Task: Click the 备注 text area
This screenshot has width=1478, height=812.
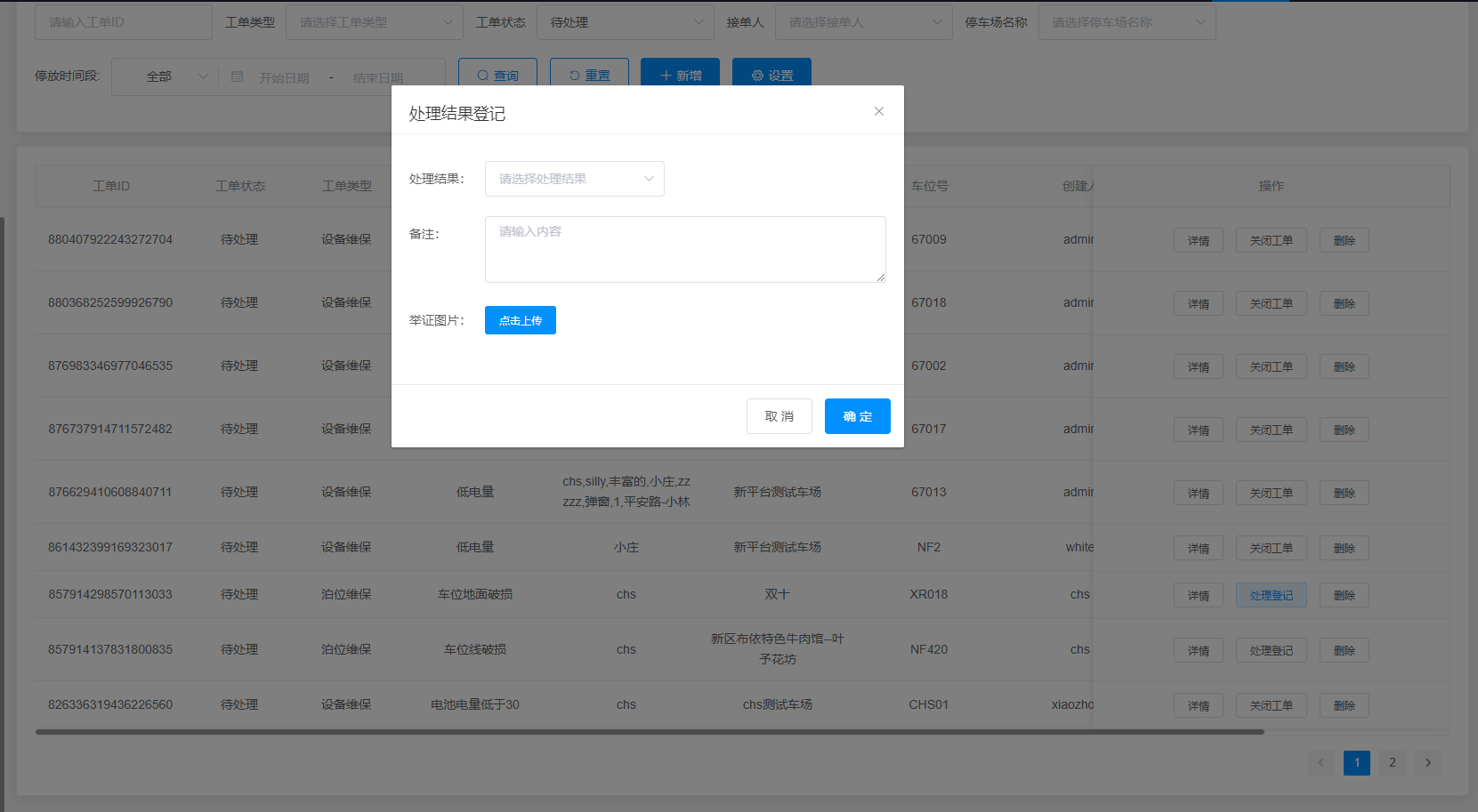Action: coord(684,249)
